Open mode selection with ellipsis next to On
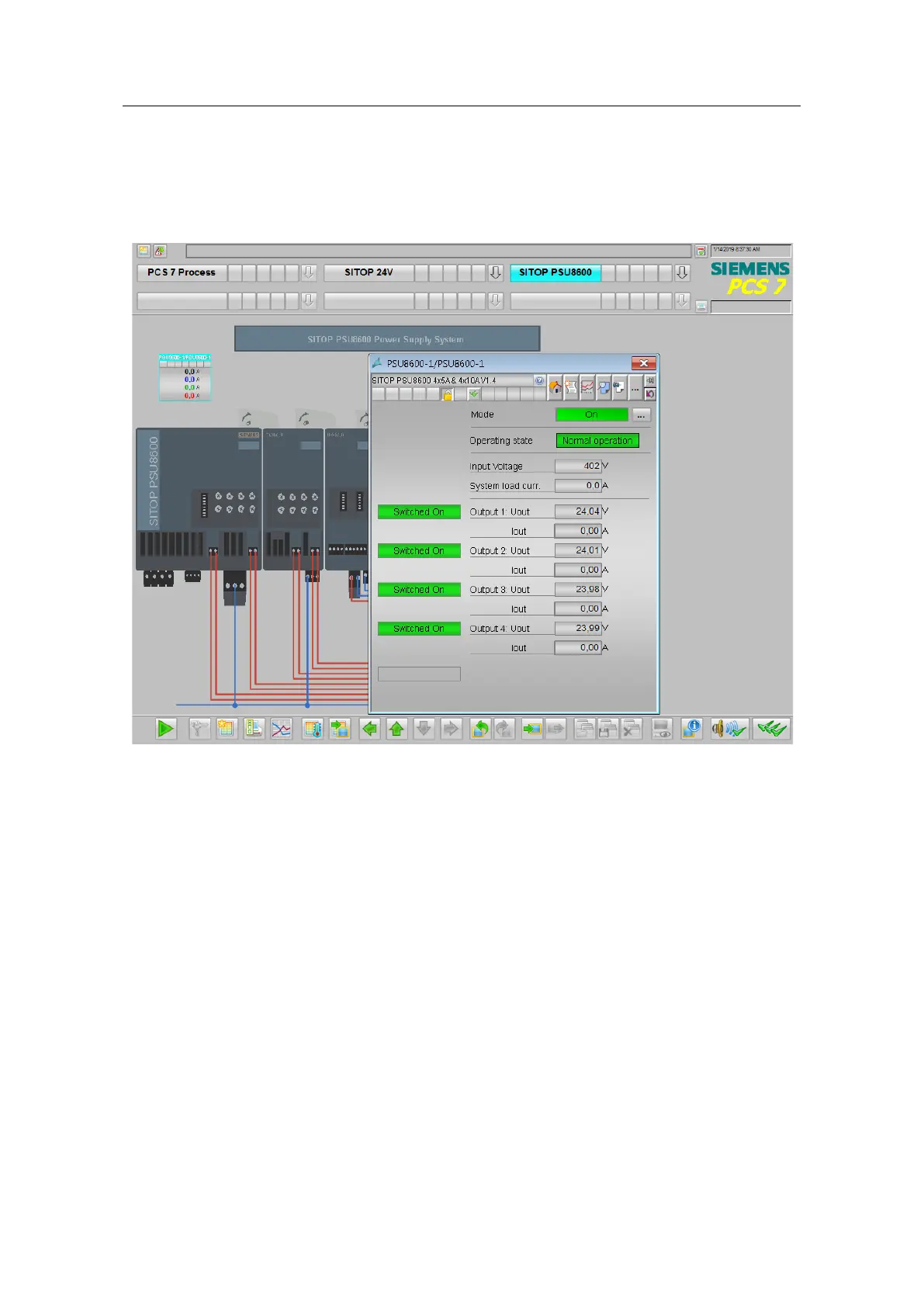 641,415
